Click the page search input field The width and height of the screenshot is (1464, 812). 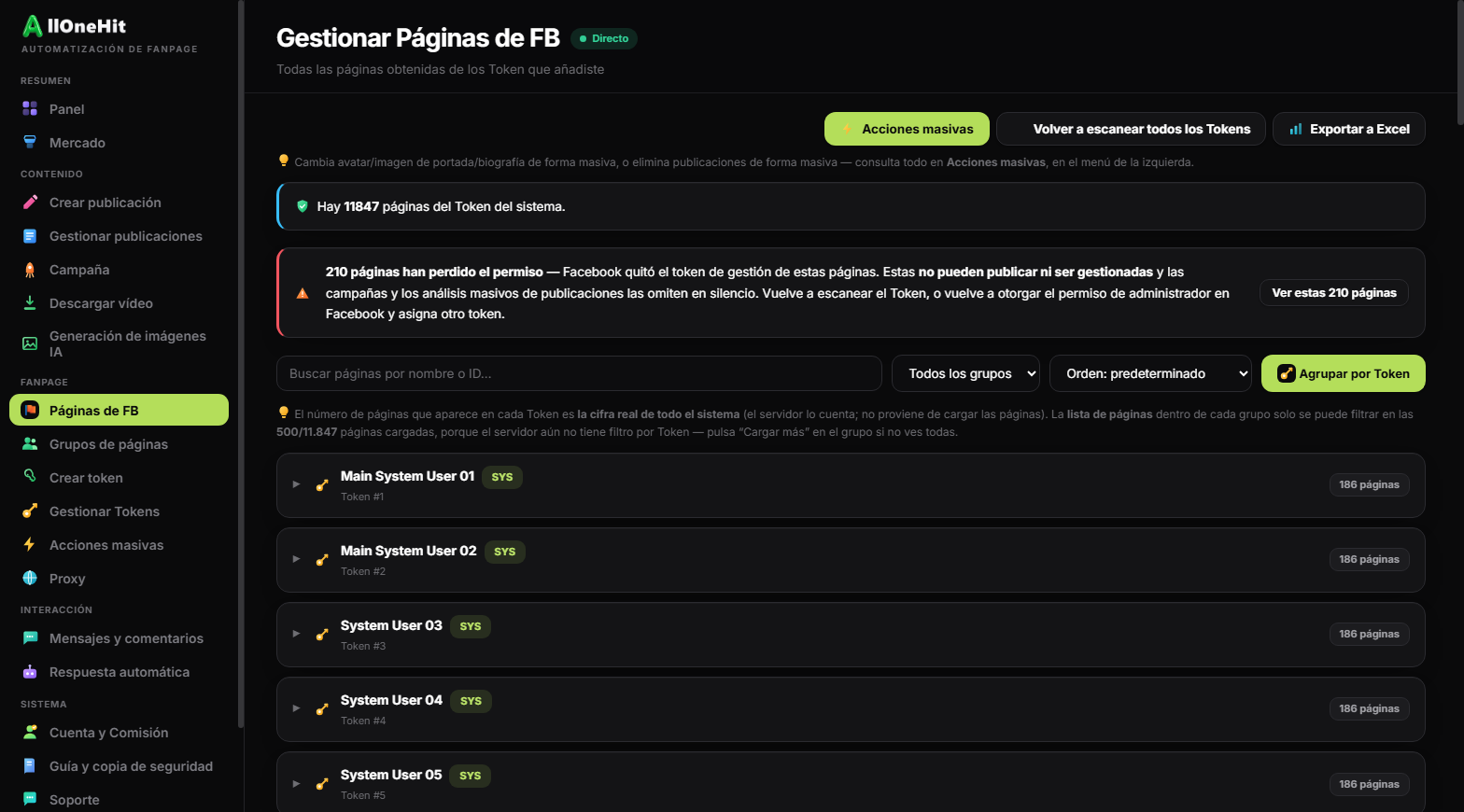click(x=579, y=373)
